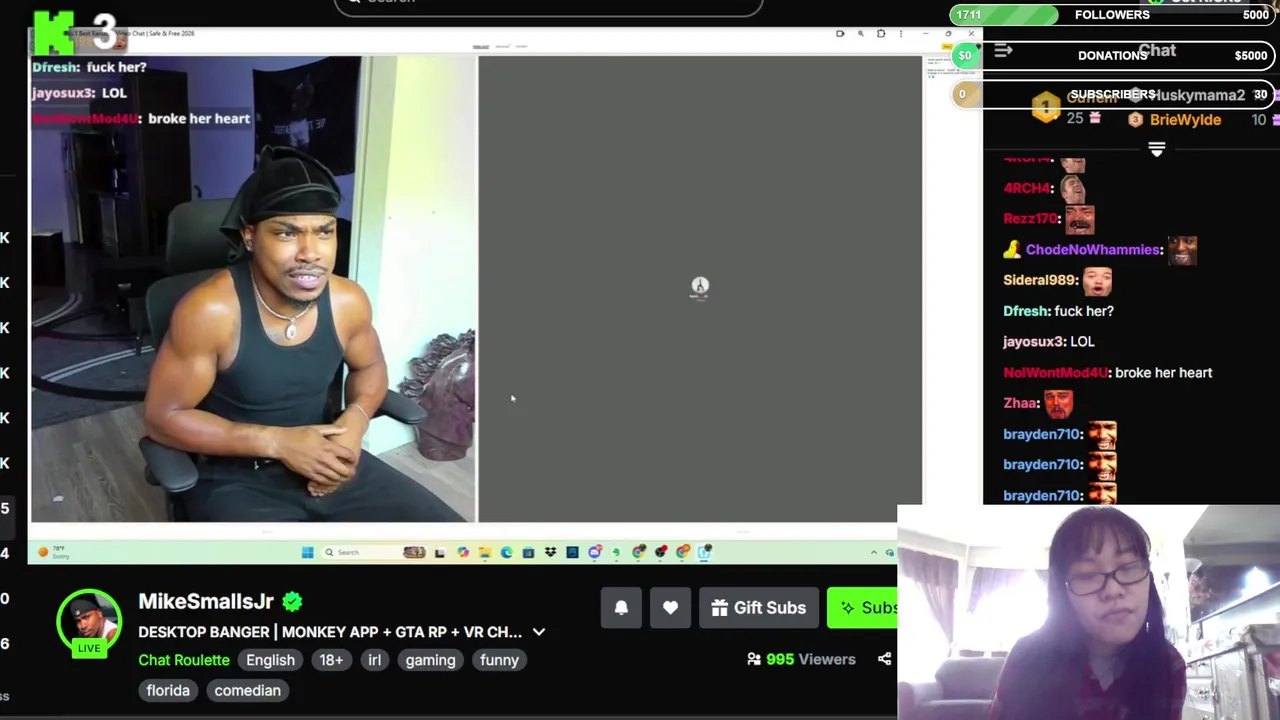
Task: Click the verified badge next to MikeSmallsJr
Action: [292, 601]
